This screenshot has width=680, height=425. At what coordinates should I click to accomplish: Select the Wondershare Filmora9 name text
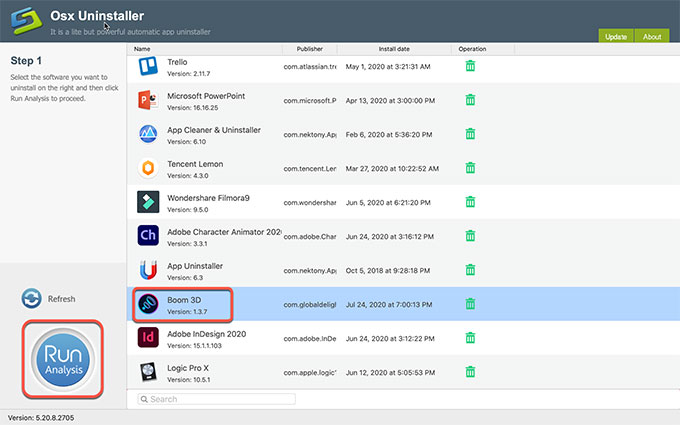tap(209, 198)
